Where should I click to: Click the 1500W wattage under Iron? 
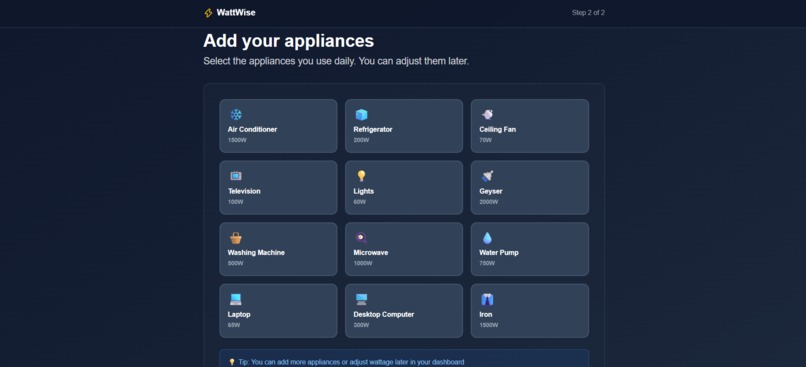tap(489, 325)
